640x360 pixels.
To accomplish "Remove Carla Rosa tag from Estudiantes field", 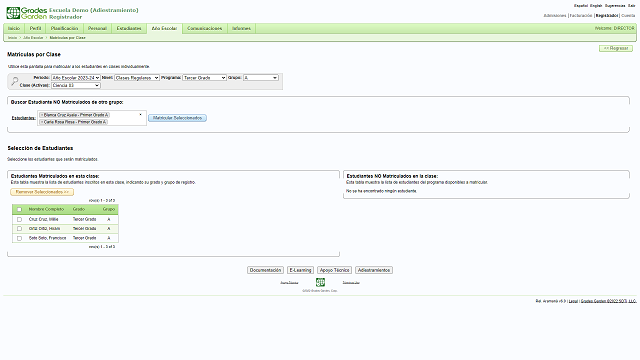I will coord(42,122).
